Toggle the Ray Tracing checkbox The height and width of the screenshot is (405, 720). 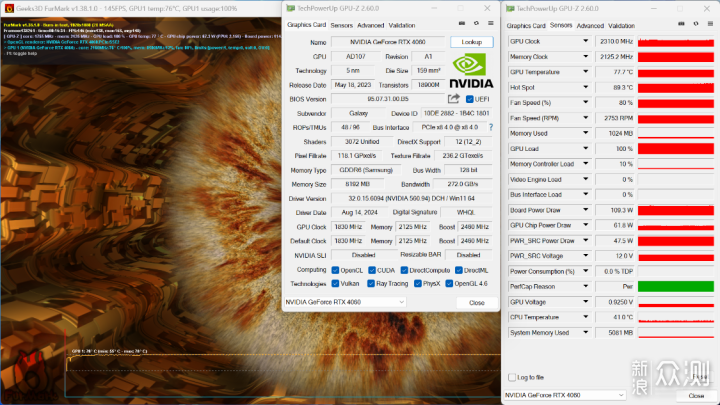[x=371, y=283]
